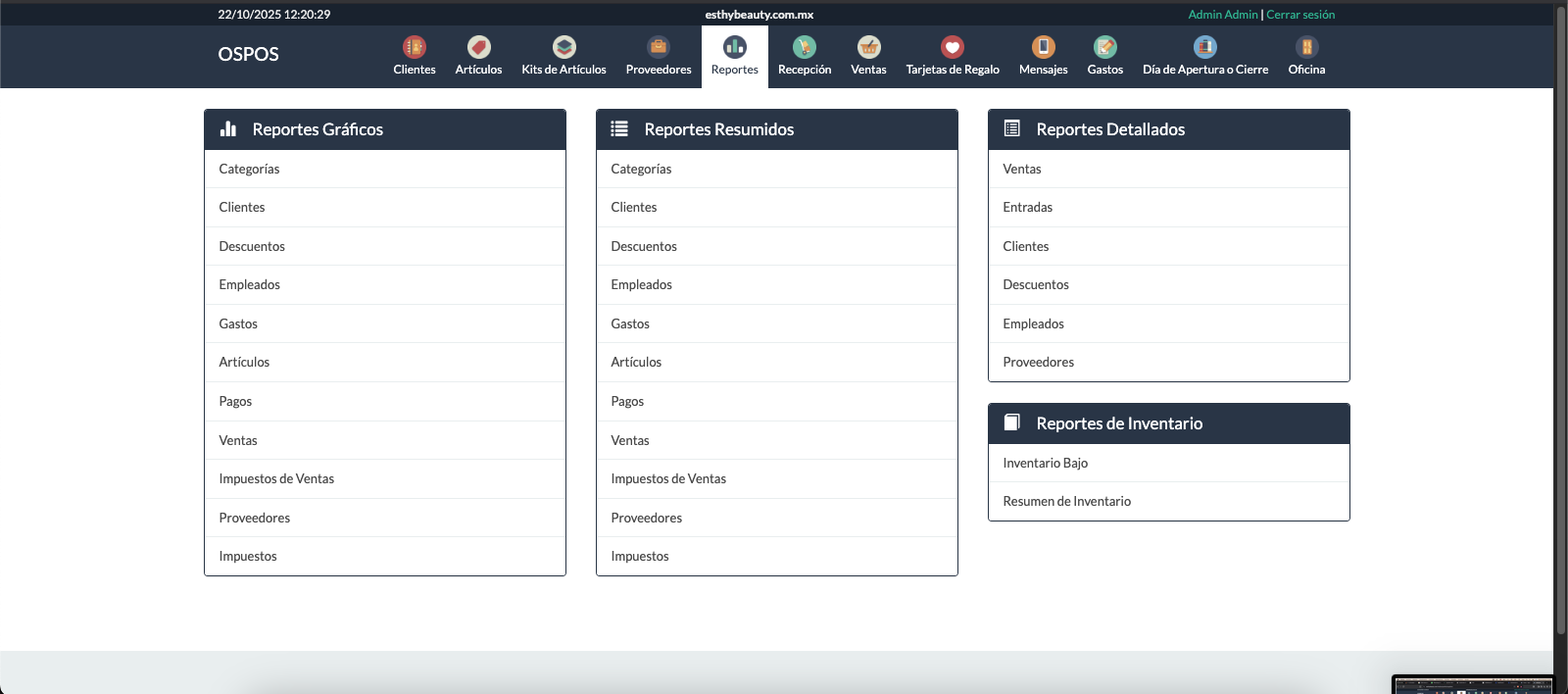
Task: Open the Inventario Bajo report
Action: pyautogui.click(x=1045, y=464)
